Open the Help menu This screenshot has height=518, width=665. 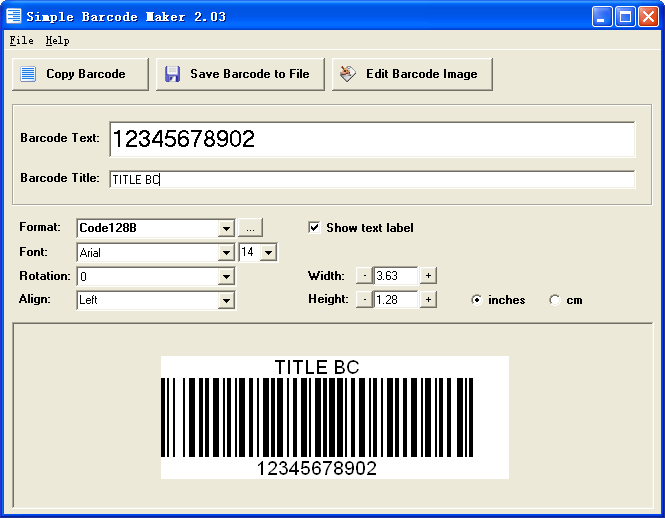[58, 40]
